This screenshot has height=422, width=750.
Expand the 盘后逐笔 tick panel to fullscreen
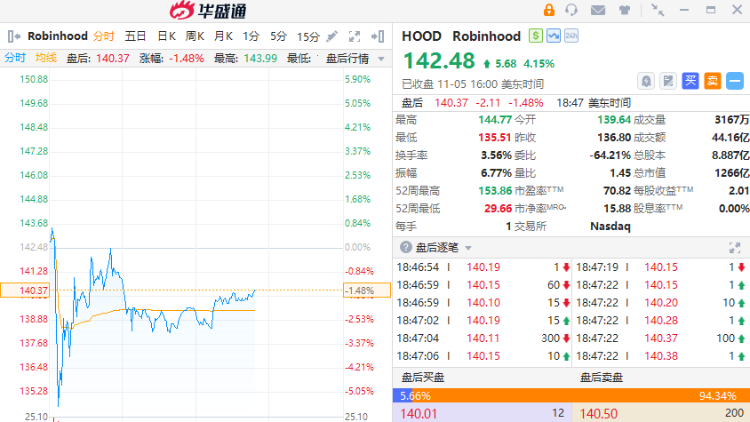pos(734,247)
